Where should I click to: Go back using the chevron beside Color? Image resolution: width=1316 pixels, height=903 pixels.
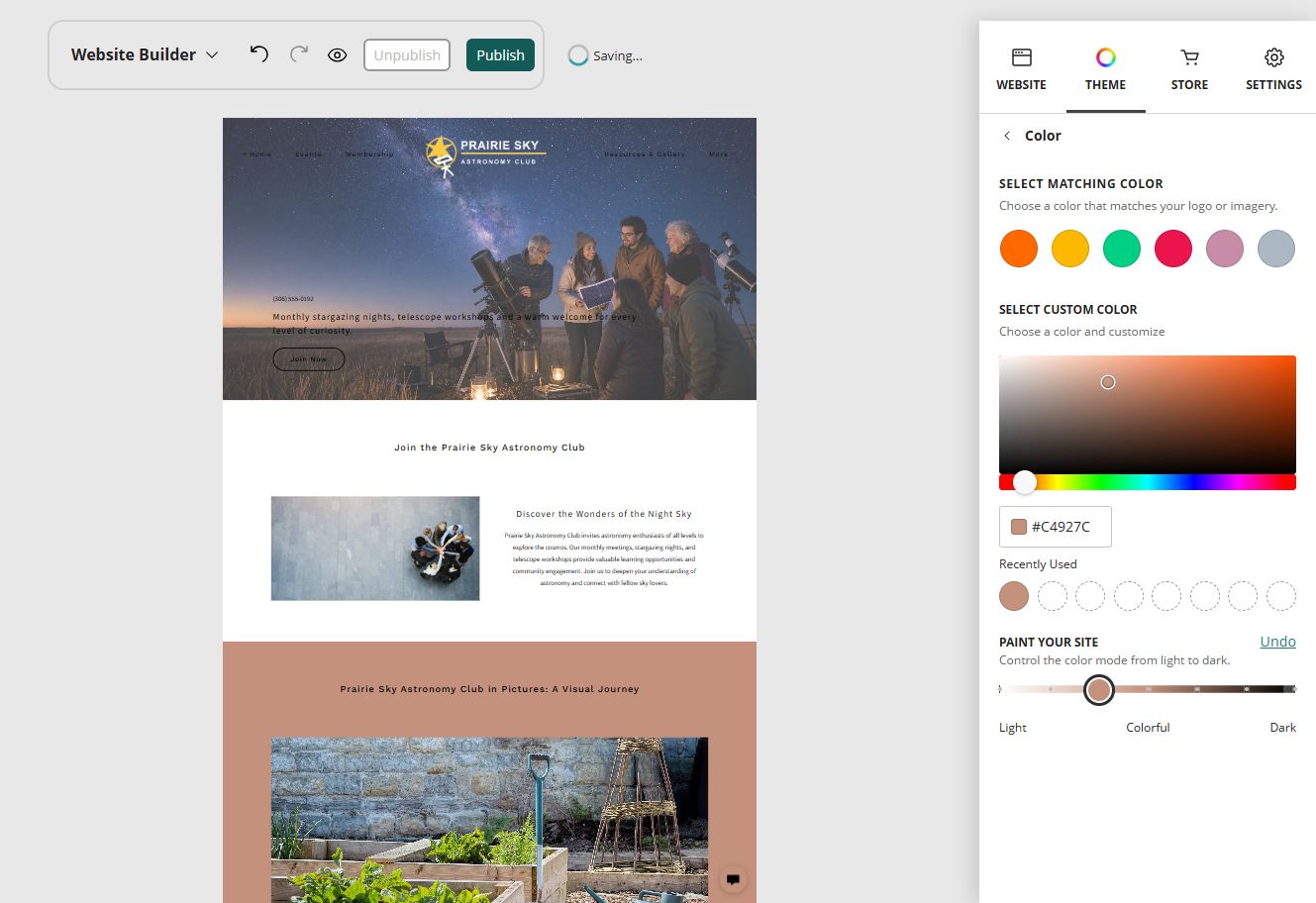(1007, 136)
